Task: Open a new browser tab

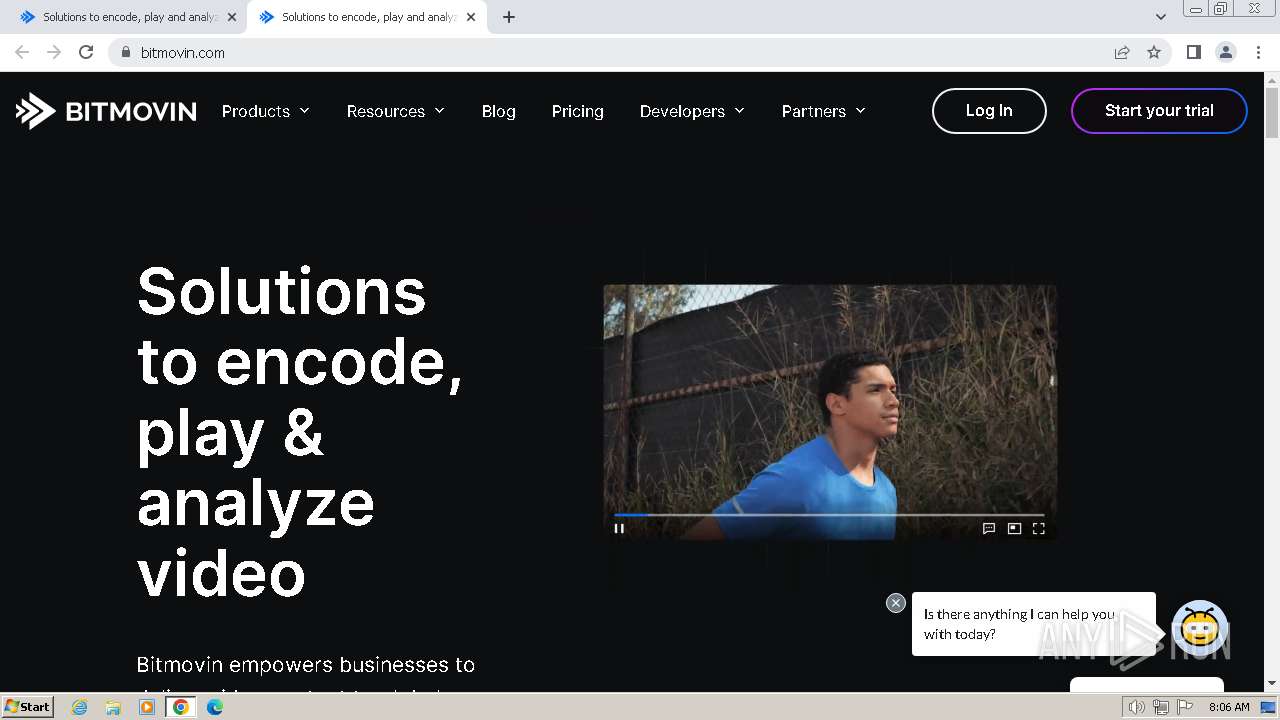Action: [509, 17]
